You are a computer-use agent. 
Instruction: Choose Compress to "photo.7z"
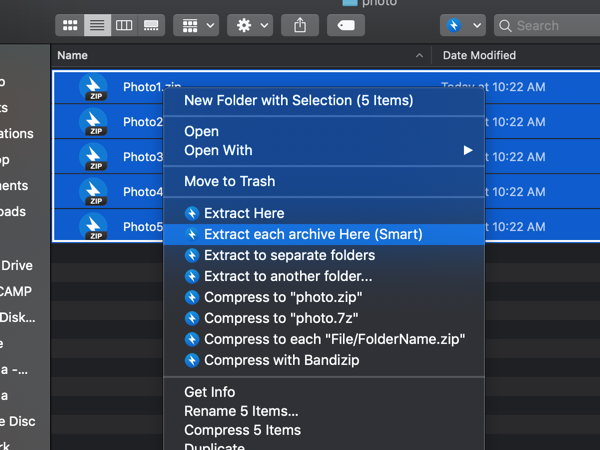coord(282,318)
